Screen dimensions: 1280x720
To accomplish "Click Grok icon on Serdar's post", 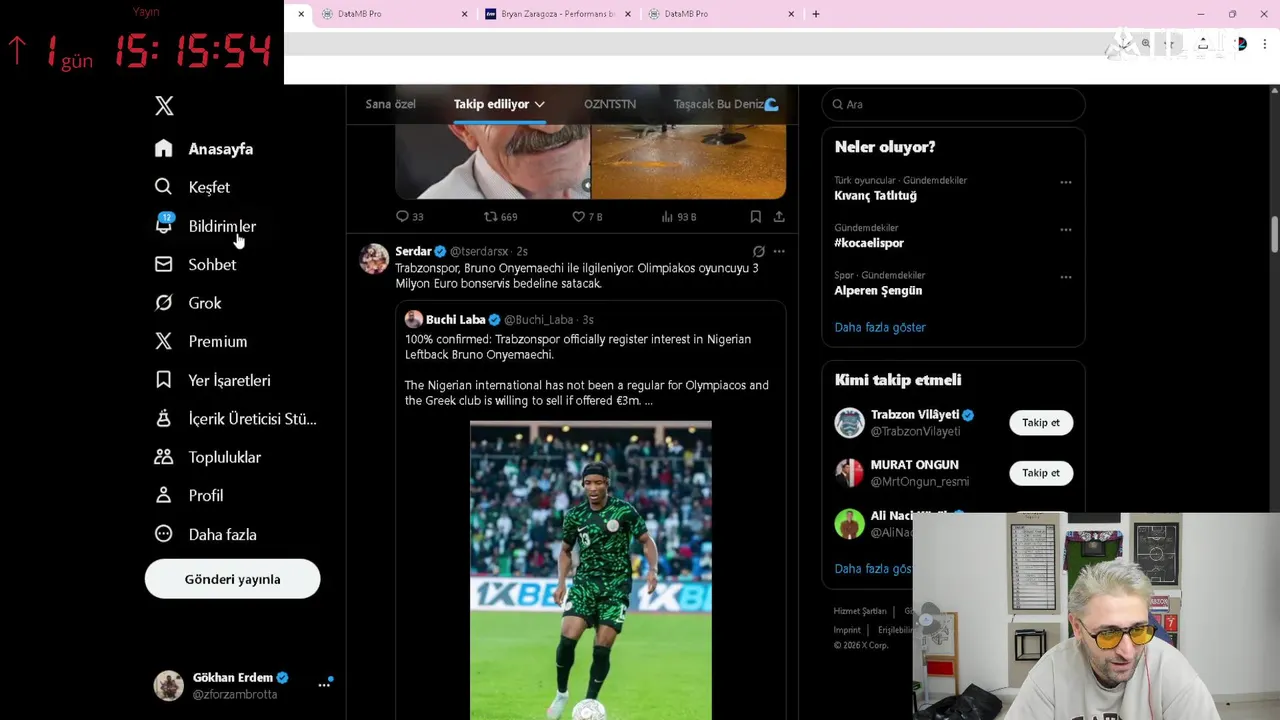I will [759, 251].
